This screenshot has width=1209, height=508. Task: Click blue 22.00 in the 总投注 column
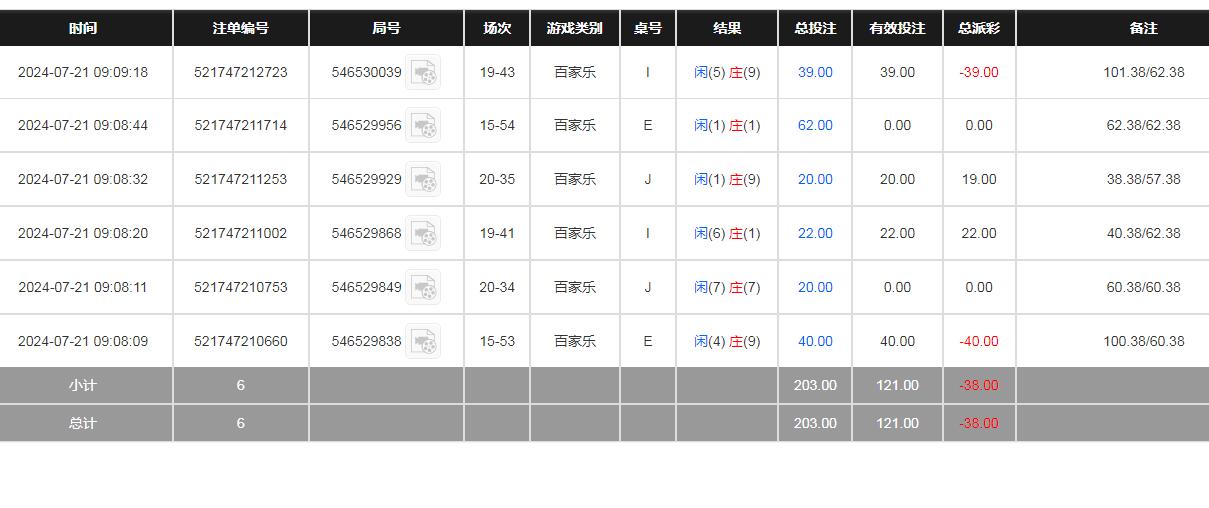coord(815,234)
